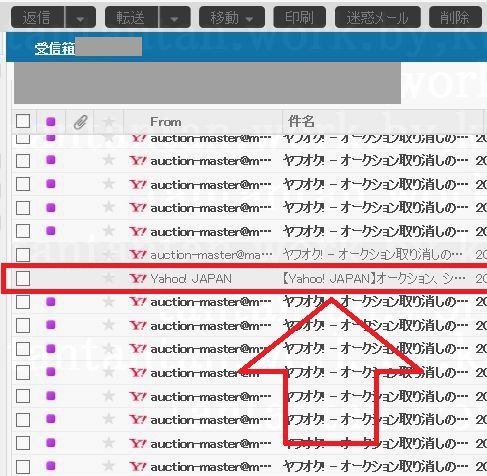Click the purple unread dot below the highlighted row
This screenshot has width=487, height=476.
(x=51, y=302)
